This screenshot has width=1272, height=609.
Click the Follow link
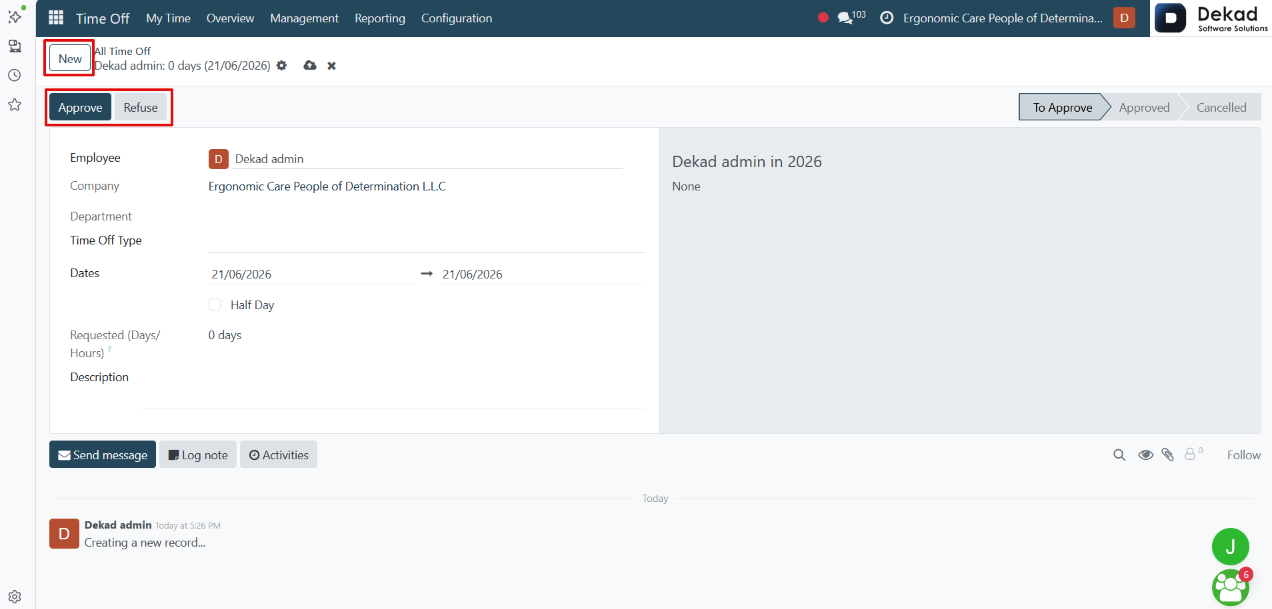(1244, 455)
